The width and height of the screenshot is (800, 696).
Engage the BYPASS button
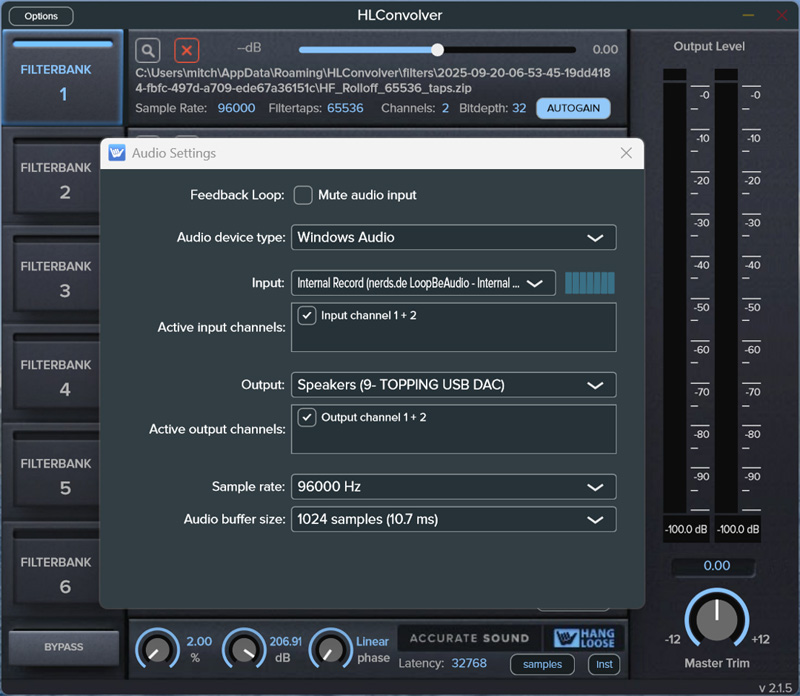point(62,648)
